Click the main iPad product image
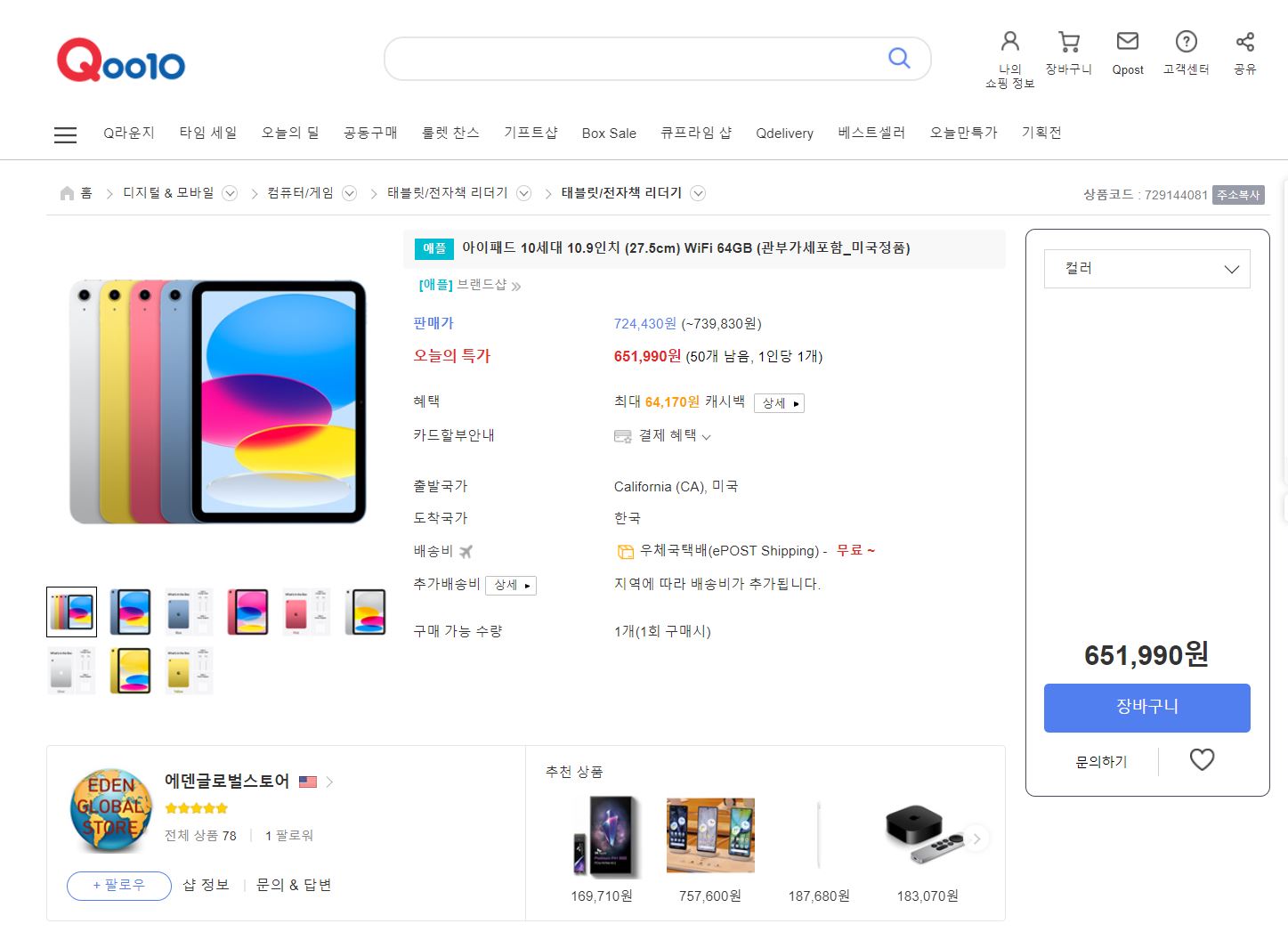Image resolution: width=1288 pixels, height=940 pixels. point(218,401)
